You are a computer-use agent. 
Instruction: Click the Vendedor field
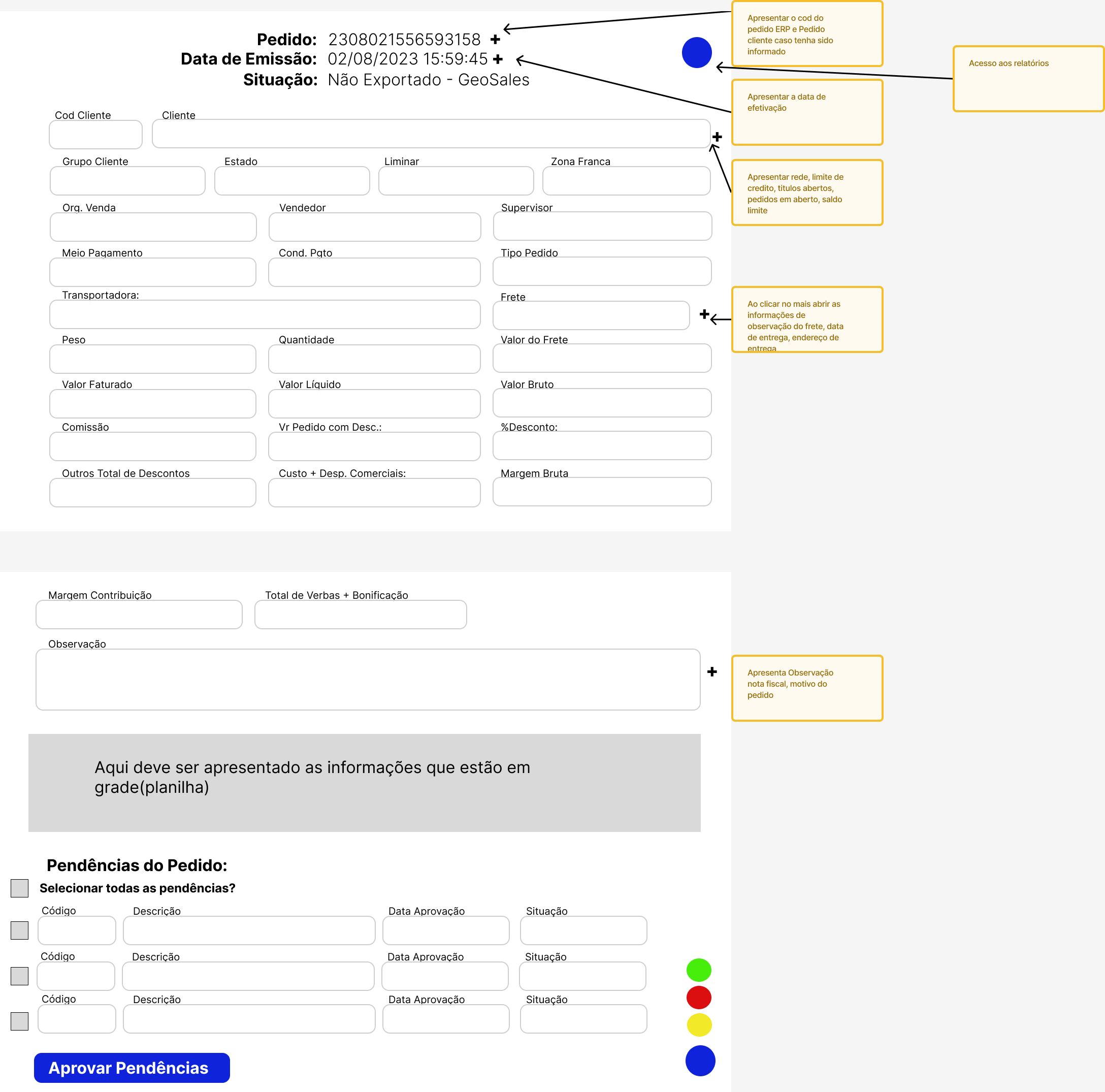[x=375, y=227]
